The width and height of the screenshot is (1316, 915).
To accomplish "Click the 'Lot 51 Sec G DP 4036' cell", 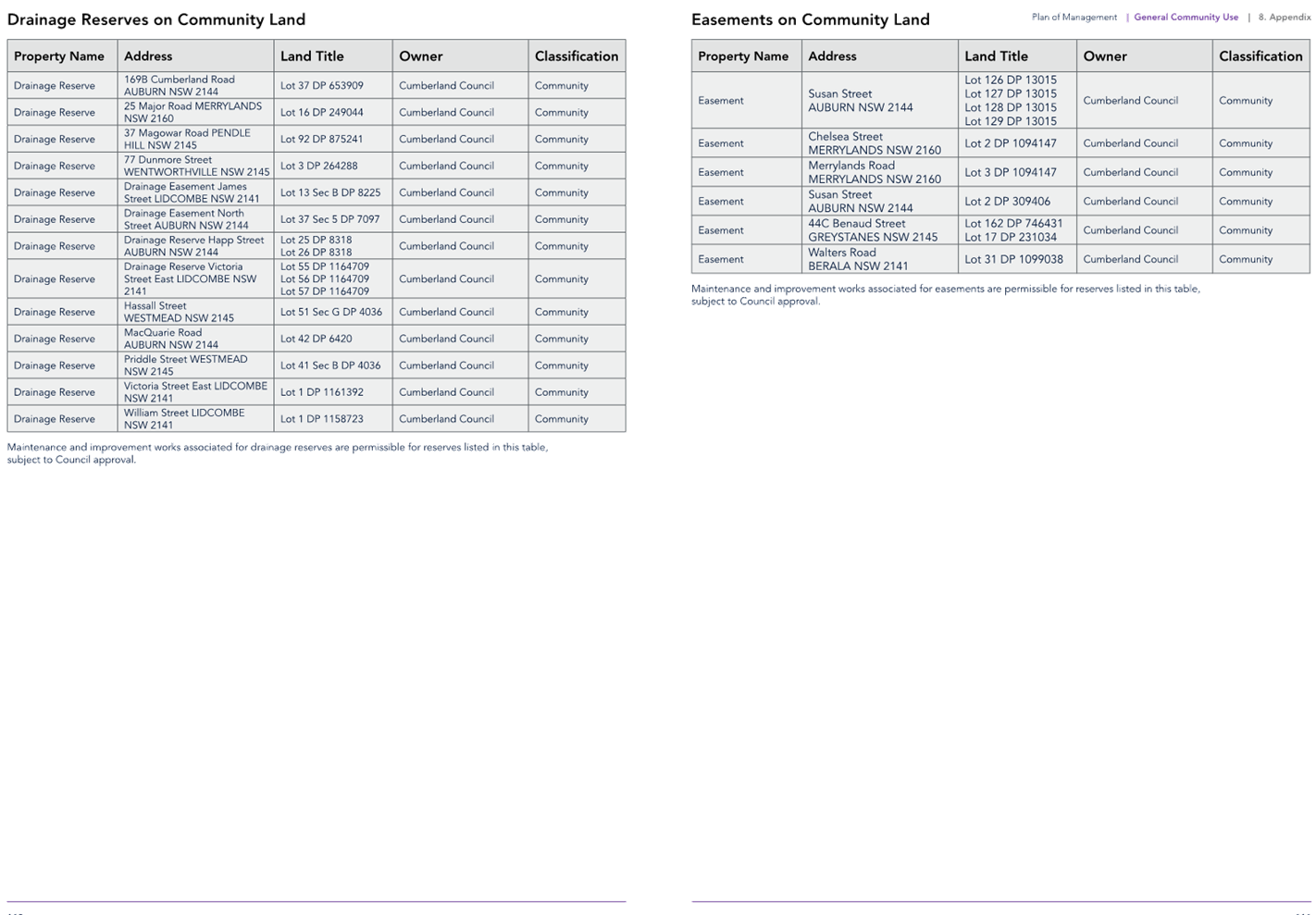I will pyautogui.click(x=333, y=312).
